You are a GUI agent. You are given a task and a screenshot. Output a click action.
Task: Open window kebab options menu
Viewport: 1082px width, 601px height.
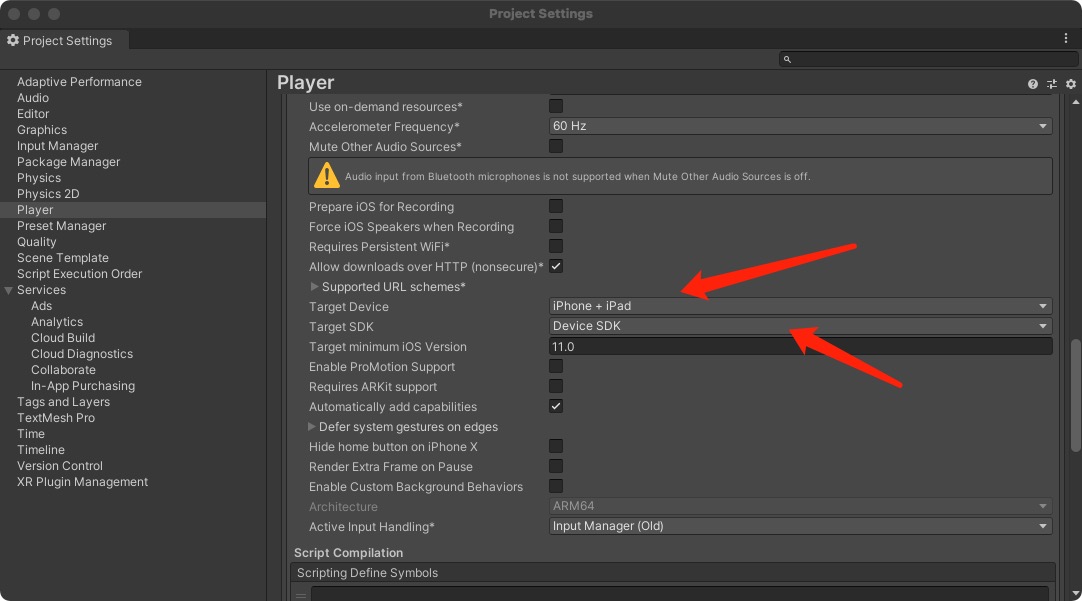1066,39
